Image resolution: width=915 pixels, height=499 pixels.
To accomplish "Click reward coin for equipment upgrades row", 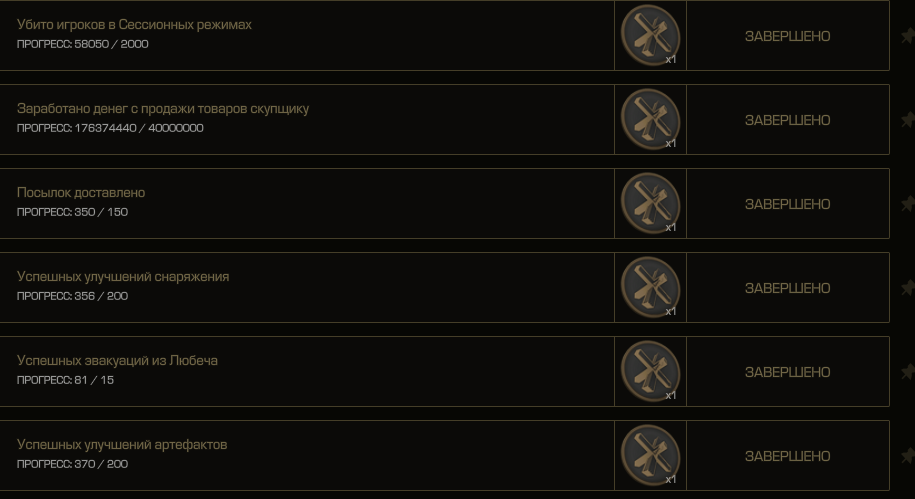I will (x=650, y=287).
